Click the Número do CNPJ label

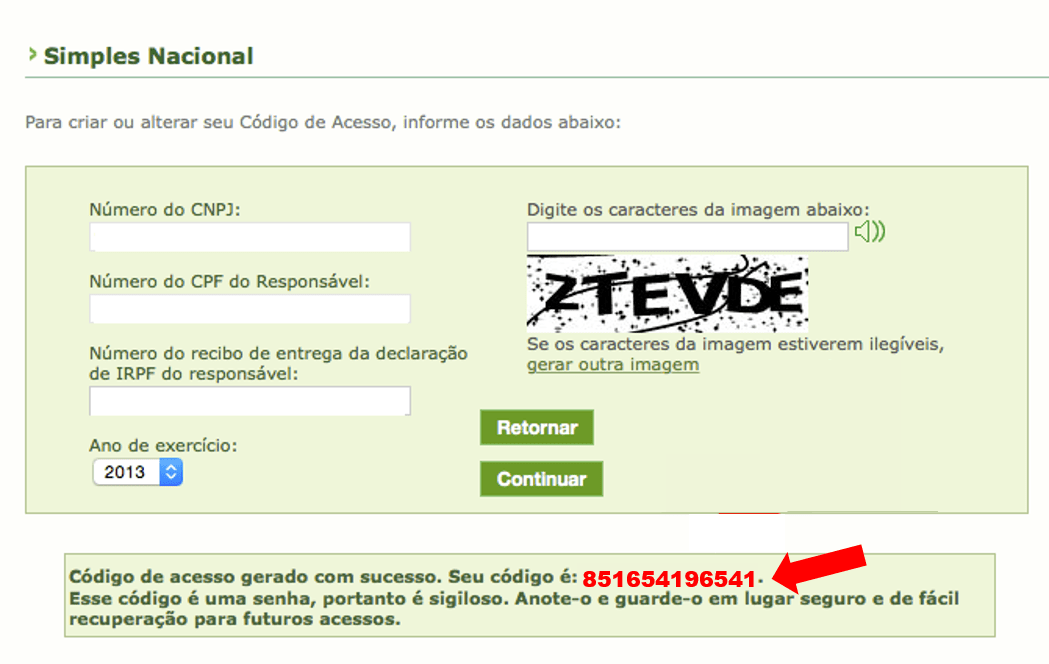(x=165, y=210)
